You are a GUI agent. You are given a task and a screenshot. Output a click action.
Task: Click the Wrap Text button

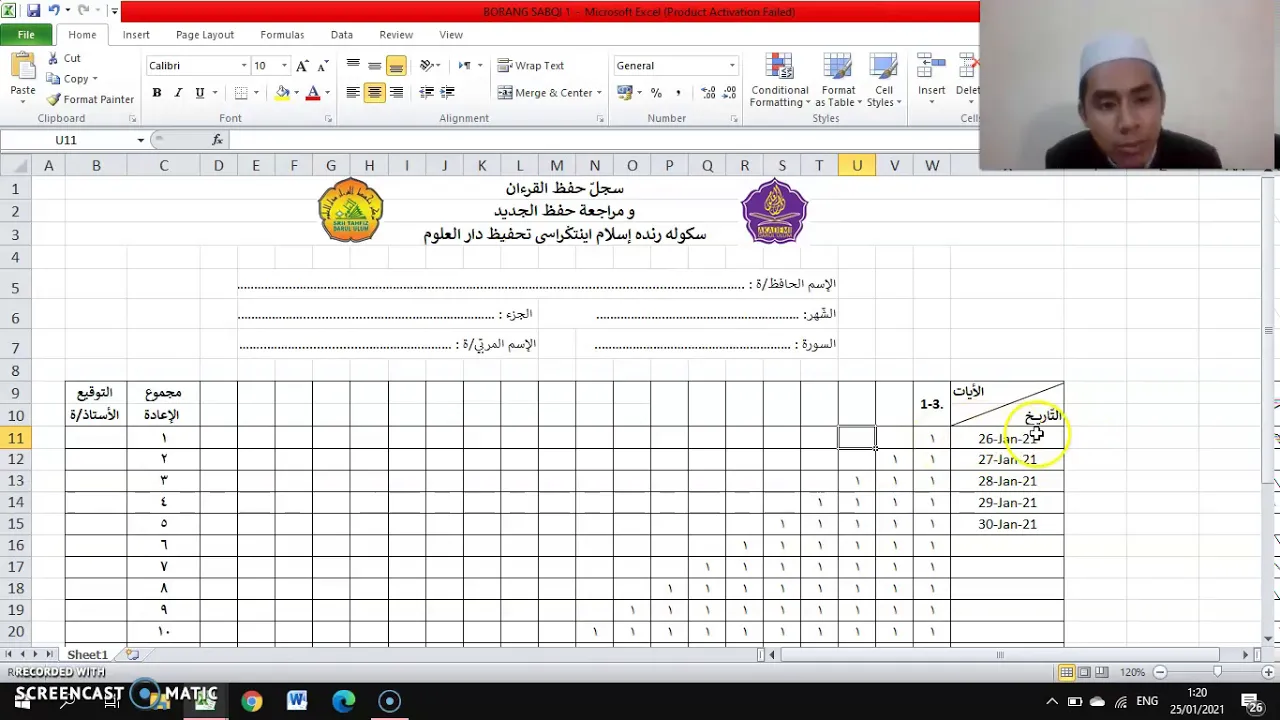click(531, 65)
